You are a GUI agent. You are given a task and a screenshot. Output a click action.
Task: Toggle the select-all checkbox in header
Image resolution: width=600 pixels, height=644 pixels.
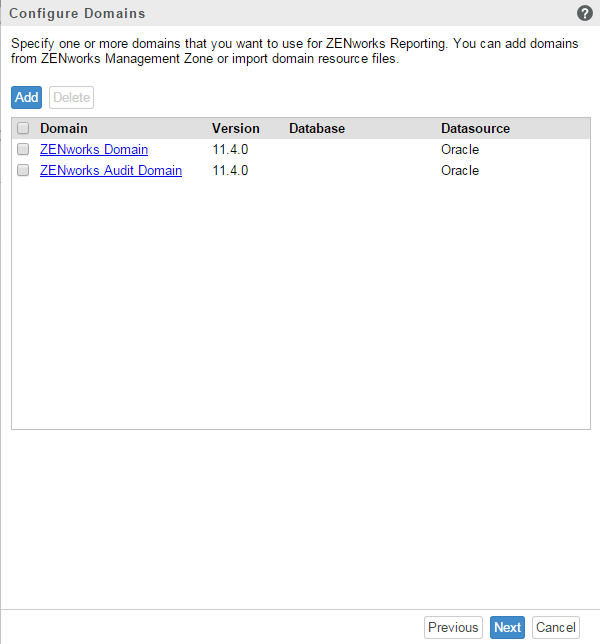(x=23, y=128)
